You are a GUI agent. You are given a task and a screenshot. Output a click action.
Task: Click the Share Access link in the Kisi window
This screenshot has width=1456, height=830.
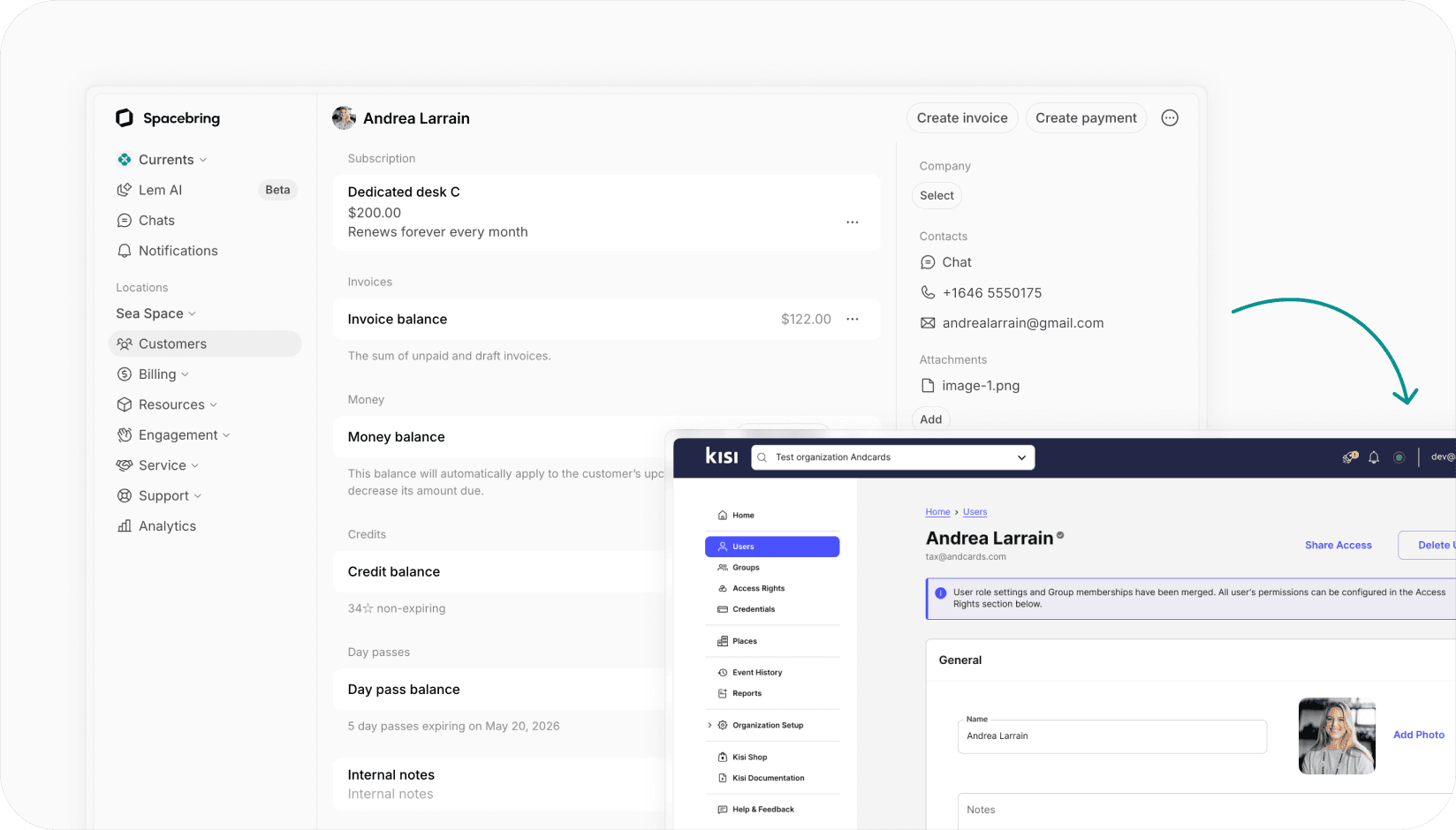[1338, 546]
